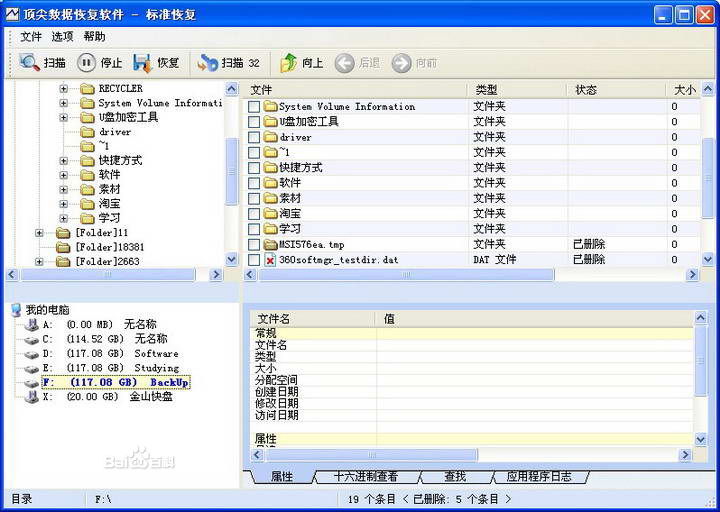720x512 pixels.
Task: Click properties panel horizontal scrollbar thumb
Action: [x=371, y=455]
